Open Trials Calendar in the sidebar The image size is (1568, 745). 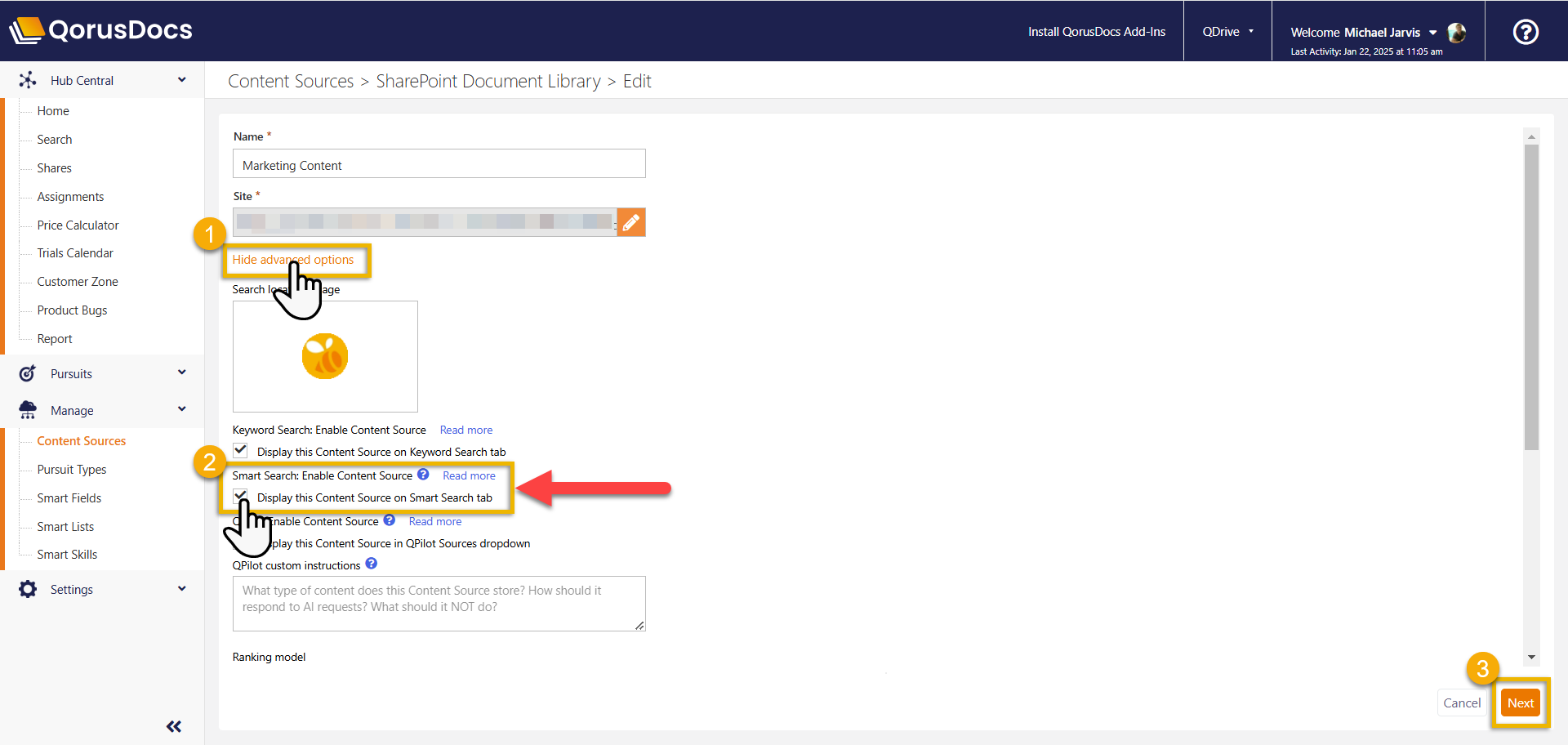[x=75, y=253]
